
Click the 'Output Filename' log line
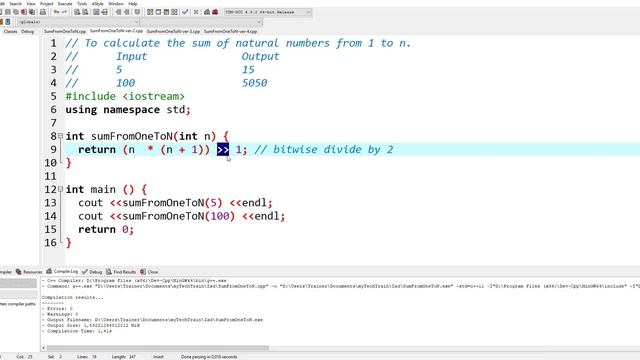pyautogui.click(x=152, y=320)
